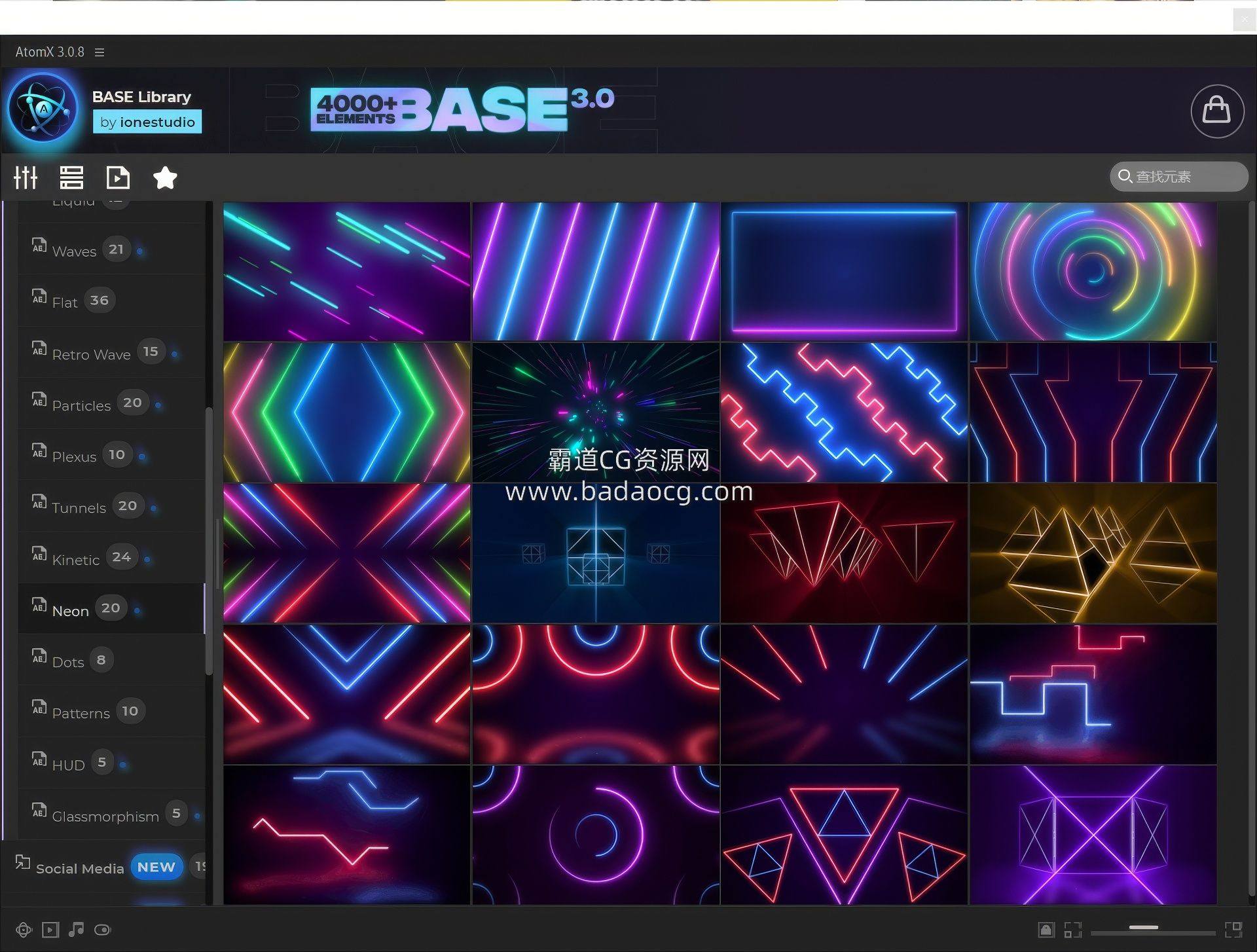Click the AE icon beside Waves
The width and height of the screenshot is (1257, 952).
tap(39, 245)
